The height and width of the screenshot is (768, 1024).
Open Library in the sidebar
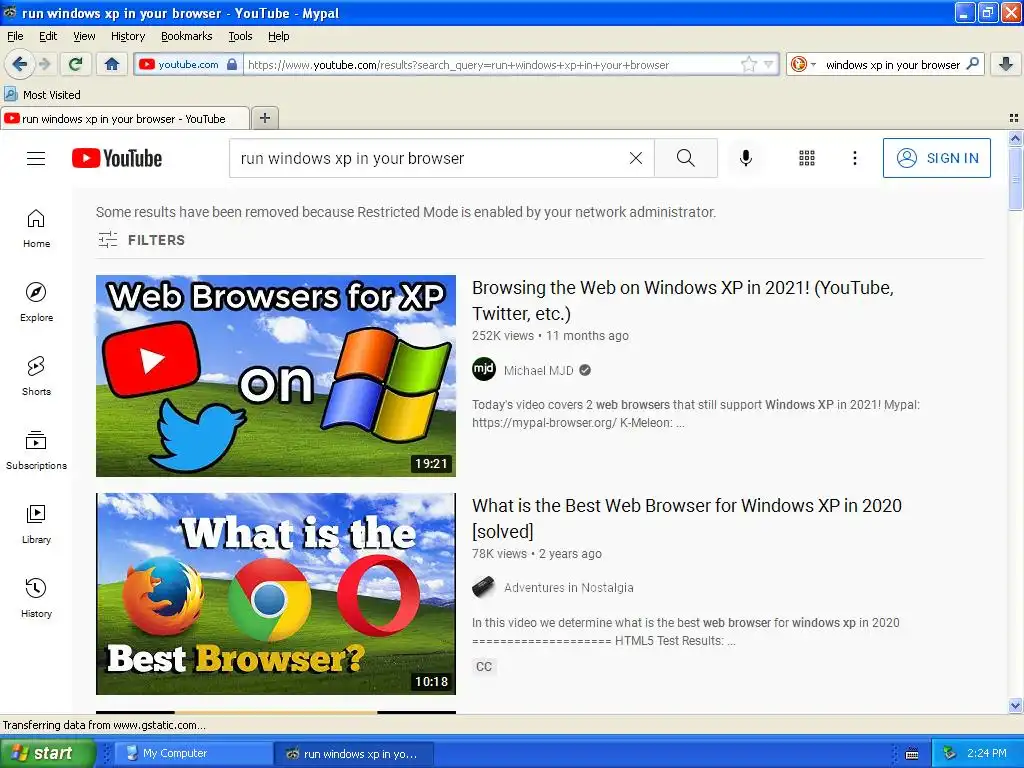pos(37,524)
